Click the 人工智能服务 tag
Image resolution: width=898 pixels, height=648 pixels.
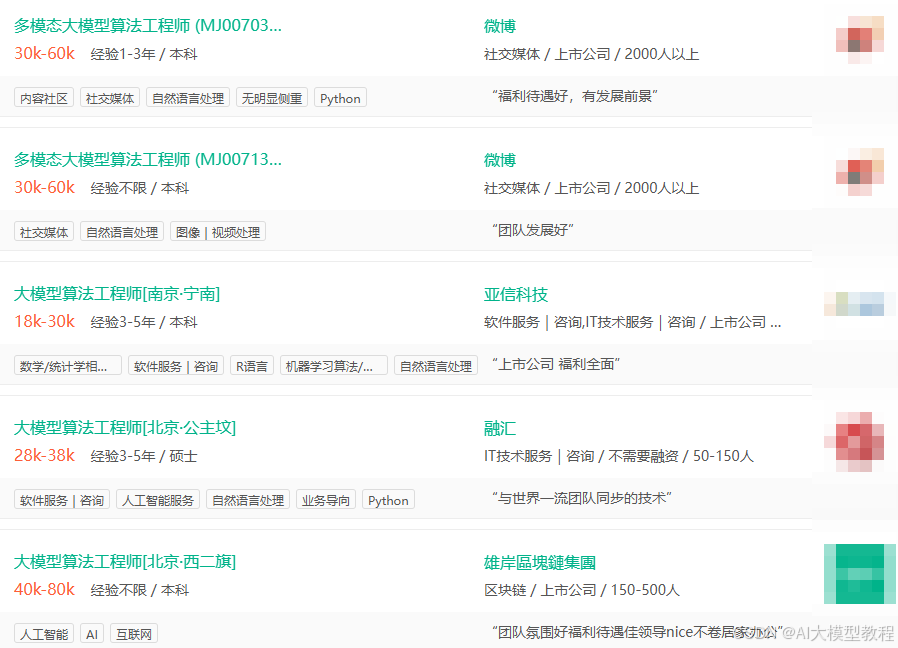[158, 500]
